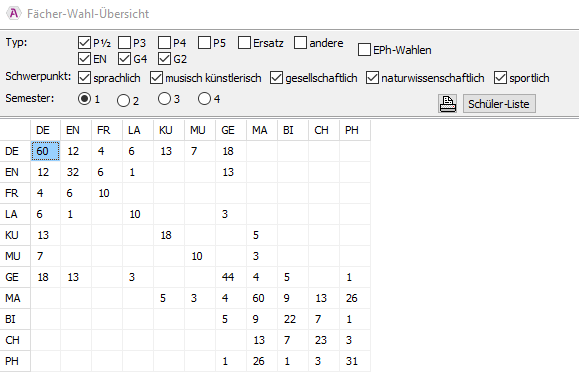This screenshot has height=379, width=579.
Task: Select the GE row header
Action: point(15,277)
